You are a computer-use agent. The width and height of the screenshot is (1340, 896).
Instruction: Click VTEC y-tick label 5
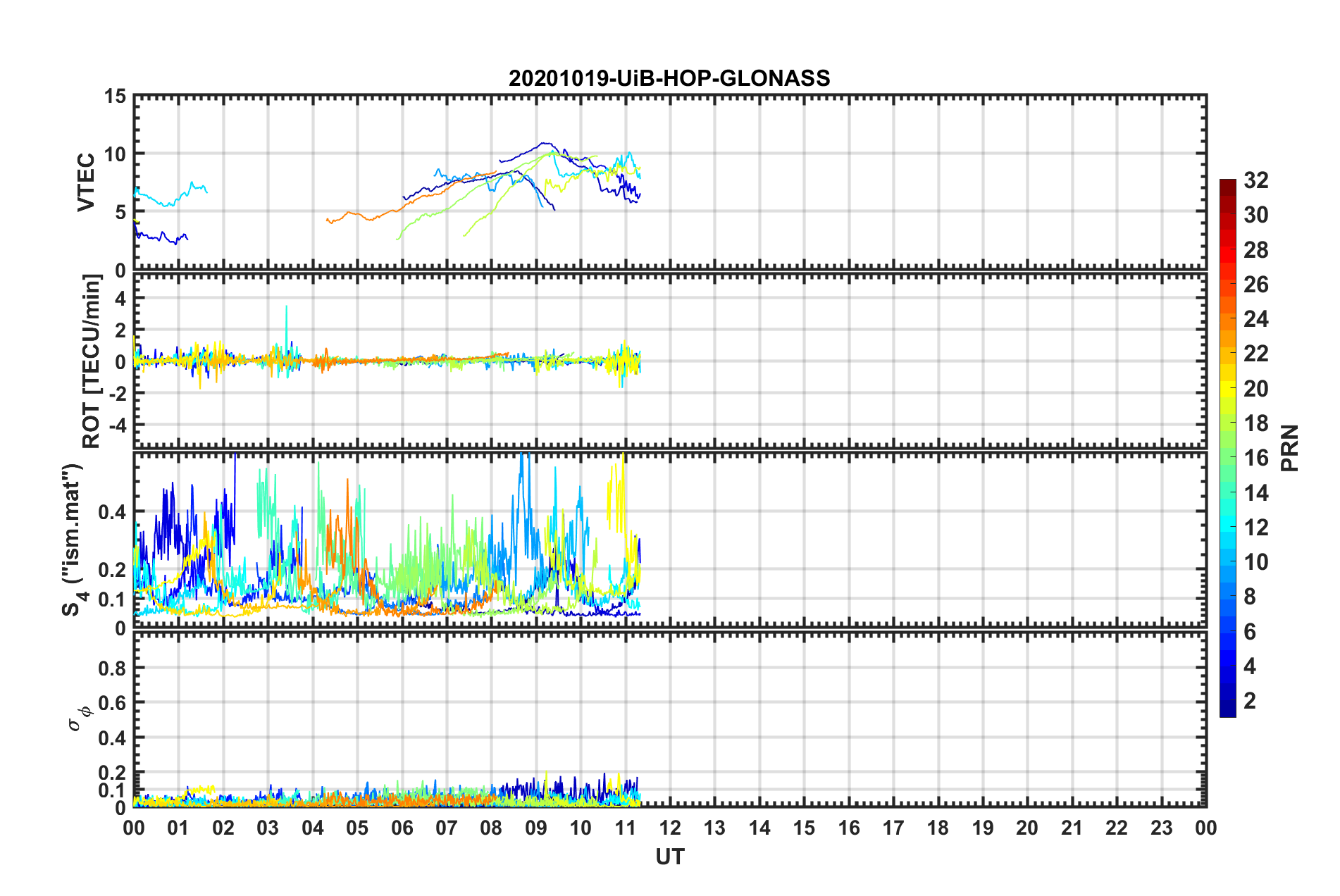[x=120, y=212]
